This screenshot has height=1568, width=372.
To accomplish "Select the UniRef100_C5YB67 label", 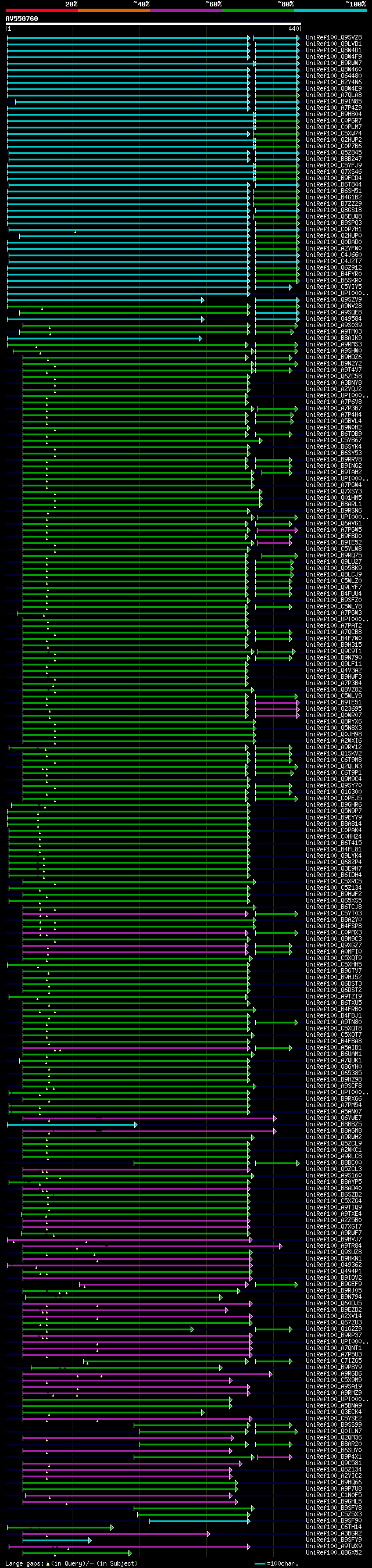I will (334, 440).
